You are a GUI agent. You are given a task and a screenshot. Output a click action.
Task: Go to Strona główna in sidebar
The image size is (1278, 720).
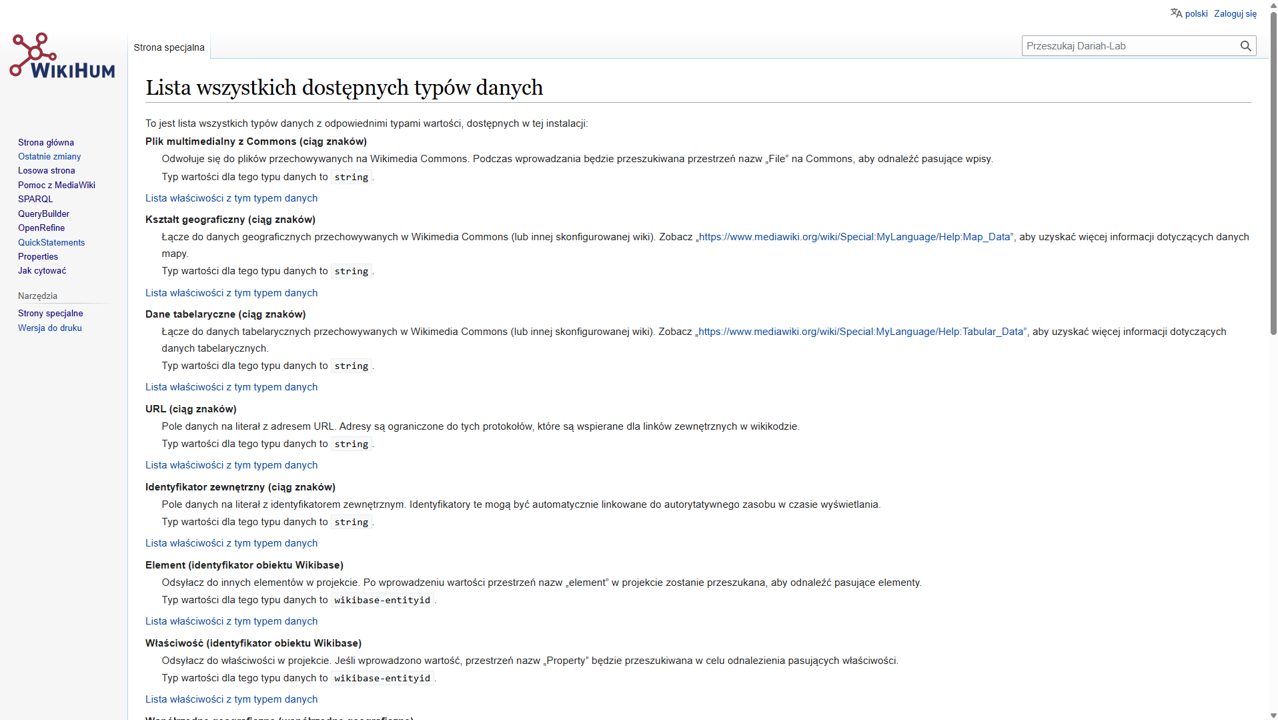click(x=46, y=143)
